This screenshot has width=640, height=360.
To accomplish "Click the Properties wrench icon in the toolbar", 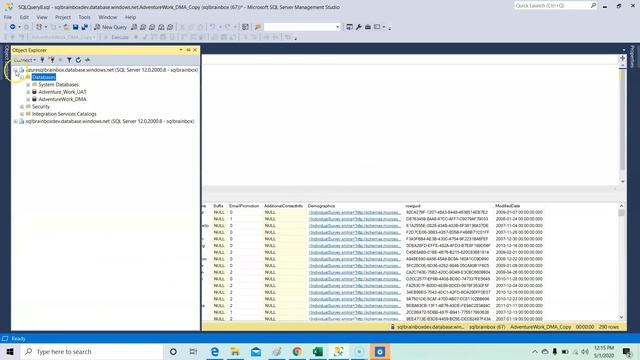I will coord(359,27).
